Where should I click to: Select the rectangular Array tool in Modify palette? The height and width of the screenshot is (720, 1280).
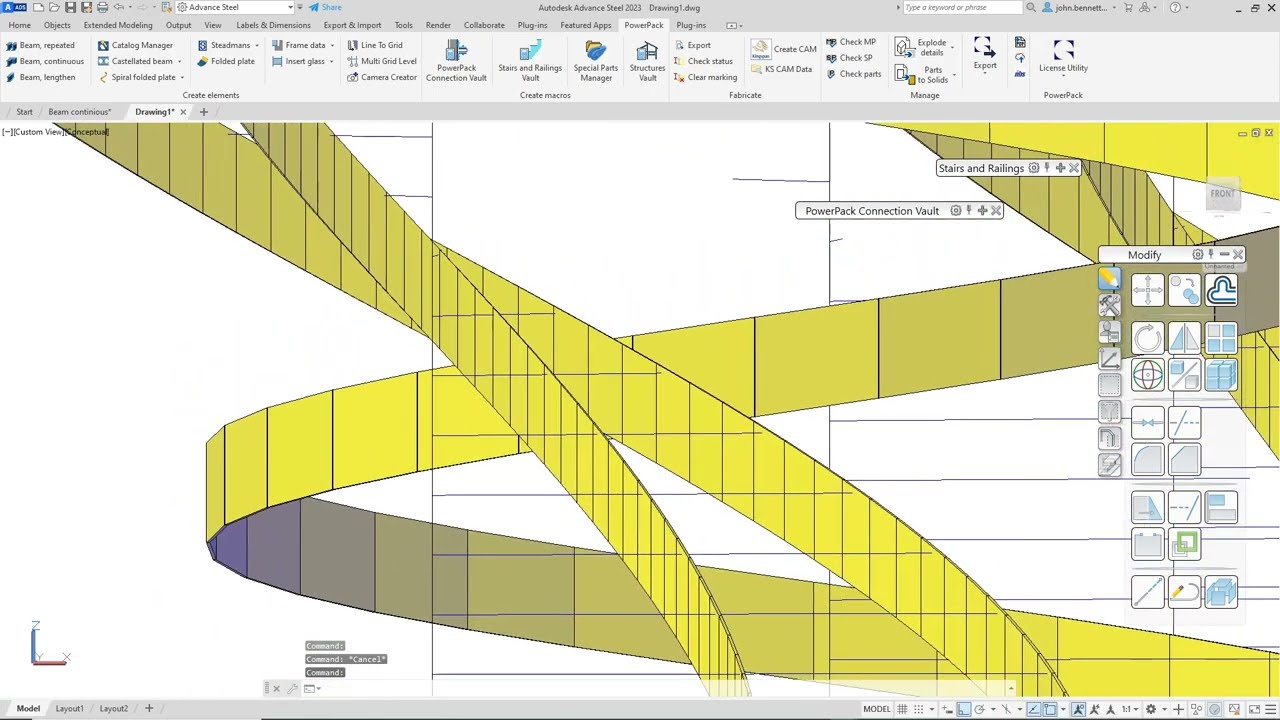click(1221, 338)
